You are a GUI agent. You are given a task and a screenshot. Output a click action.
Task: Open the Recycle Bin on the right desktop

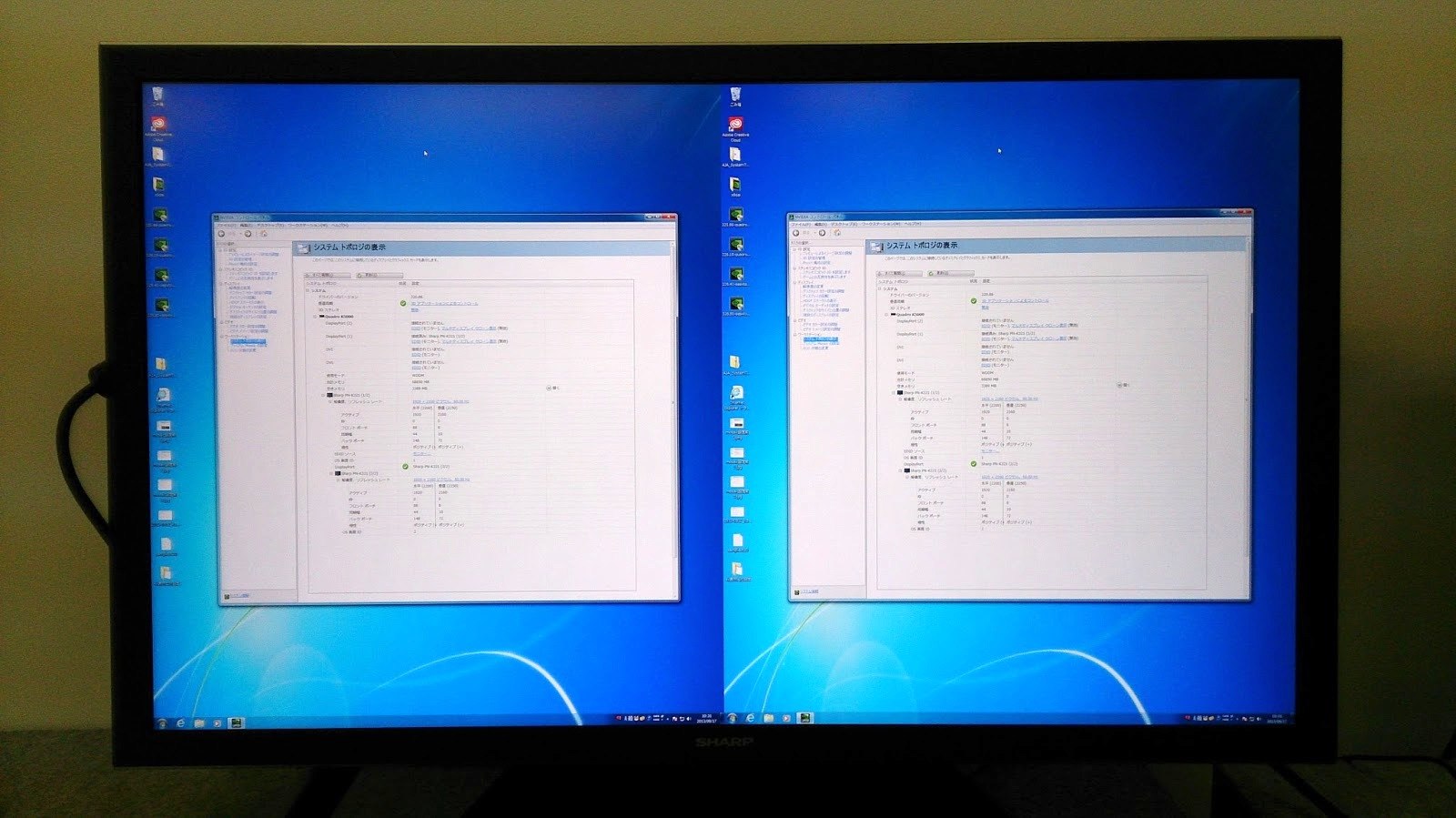click(735, 96)
